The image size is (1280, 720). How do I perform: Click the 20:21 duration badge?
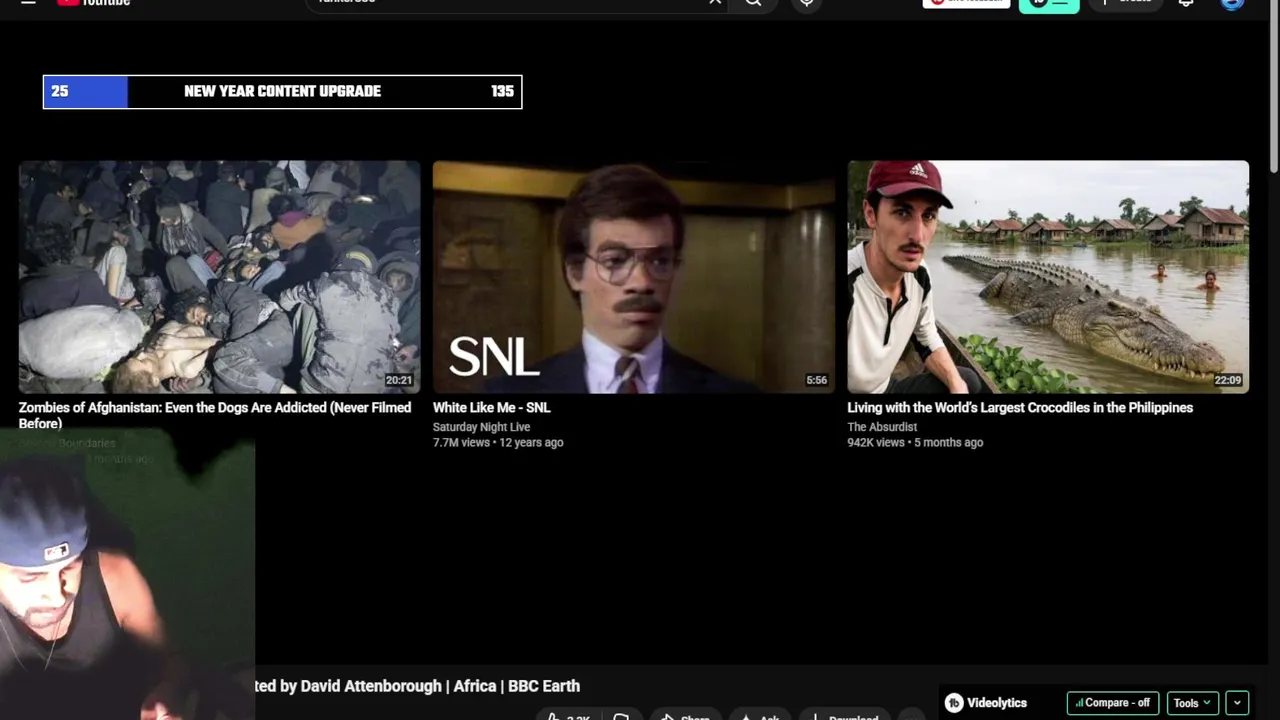click(398, 380)
